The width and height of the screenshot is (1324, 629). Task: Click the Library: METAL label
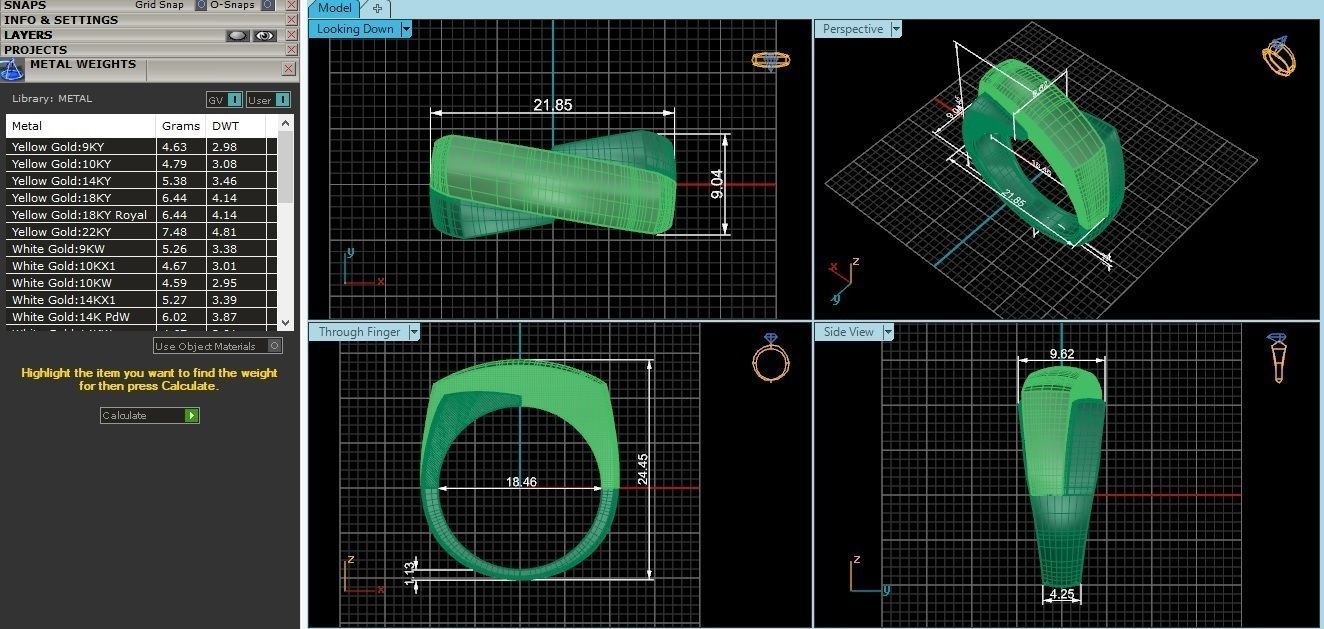tap(52, 99)
